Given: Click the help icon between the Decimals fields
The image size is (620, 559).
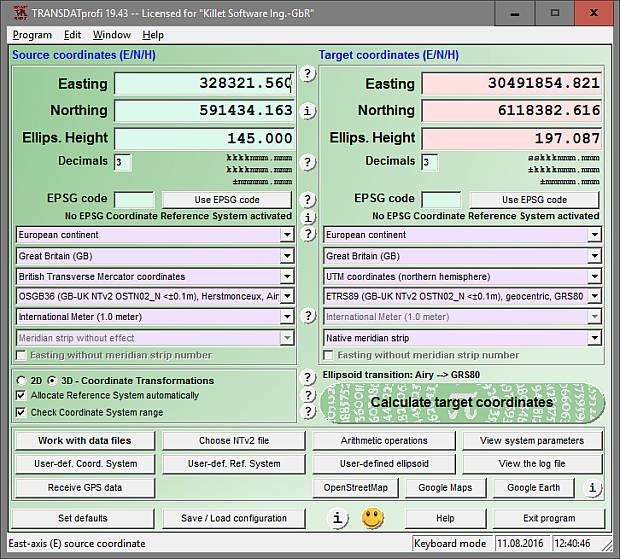Looking at the screenshot, I should pos(308,162).
